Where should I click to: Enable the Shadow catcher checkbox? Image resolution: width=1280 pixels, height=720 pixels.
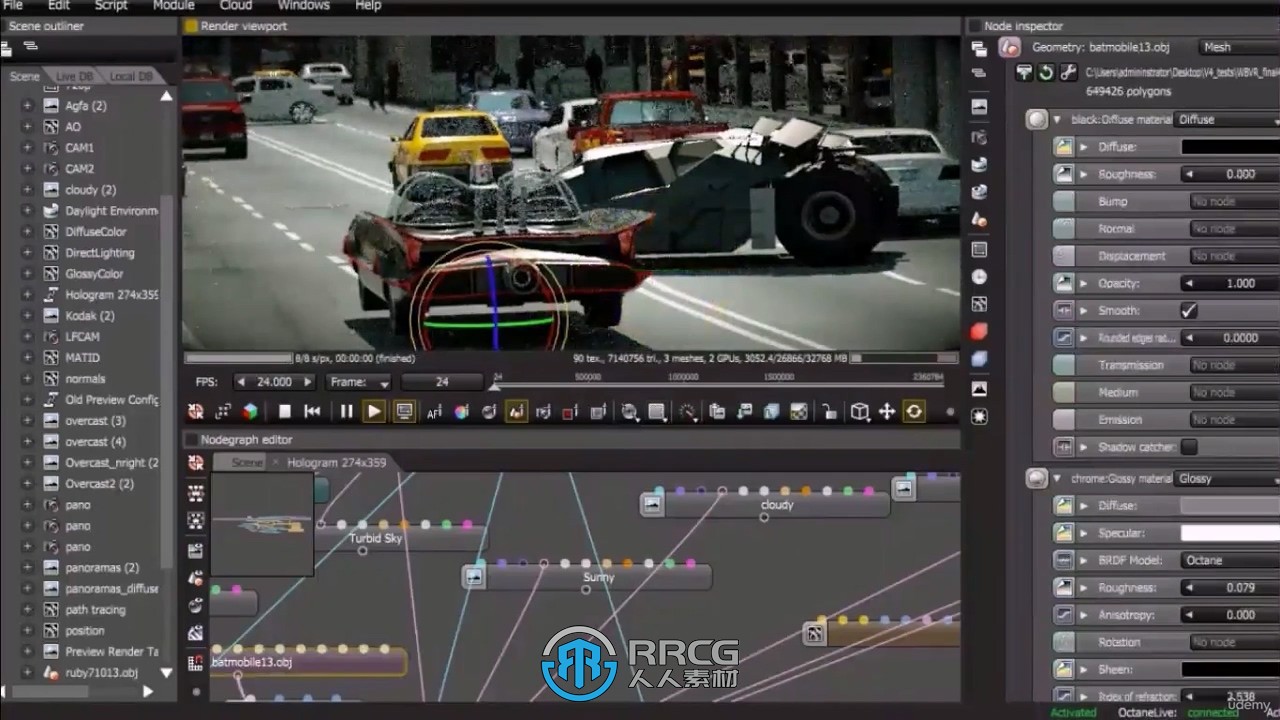pyautogui.click(x=1188, y=447)
